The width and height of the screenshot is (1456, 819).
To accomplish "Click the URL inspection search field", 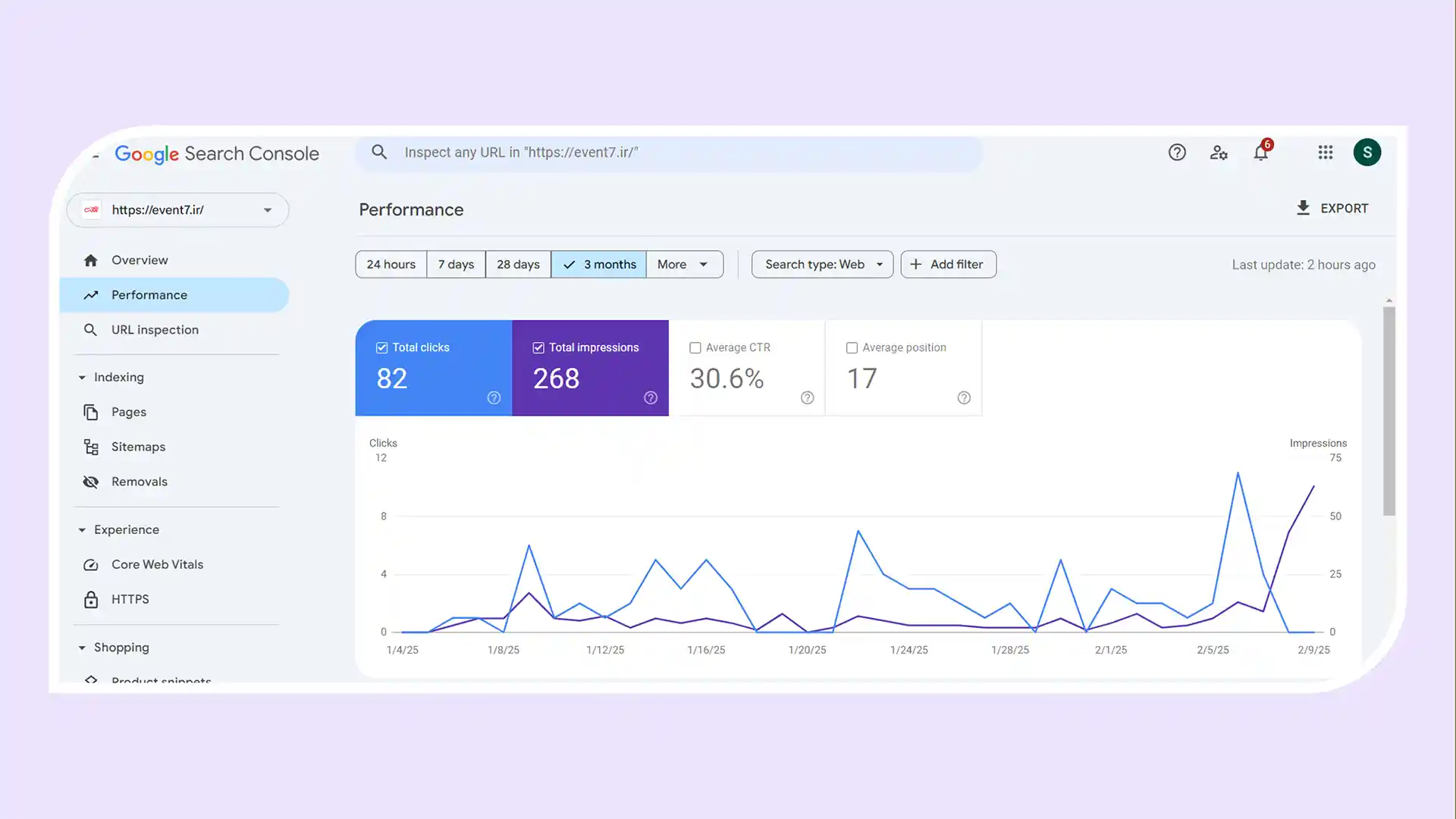I will (x=667, y=152).
